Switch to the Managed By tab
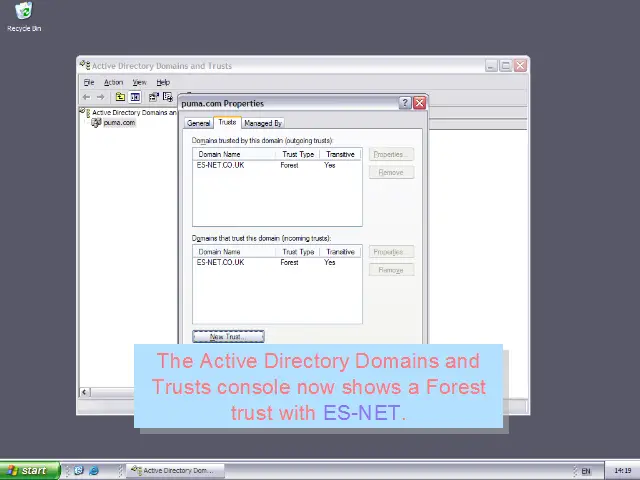The width and height of the screenshot is (640, 480). (263, 123)
